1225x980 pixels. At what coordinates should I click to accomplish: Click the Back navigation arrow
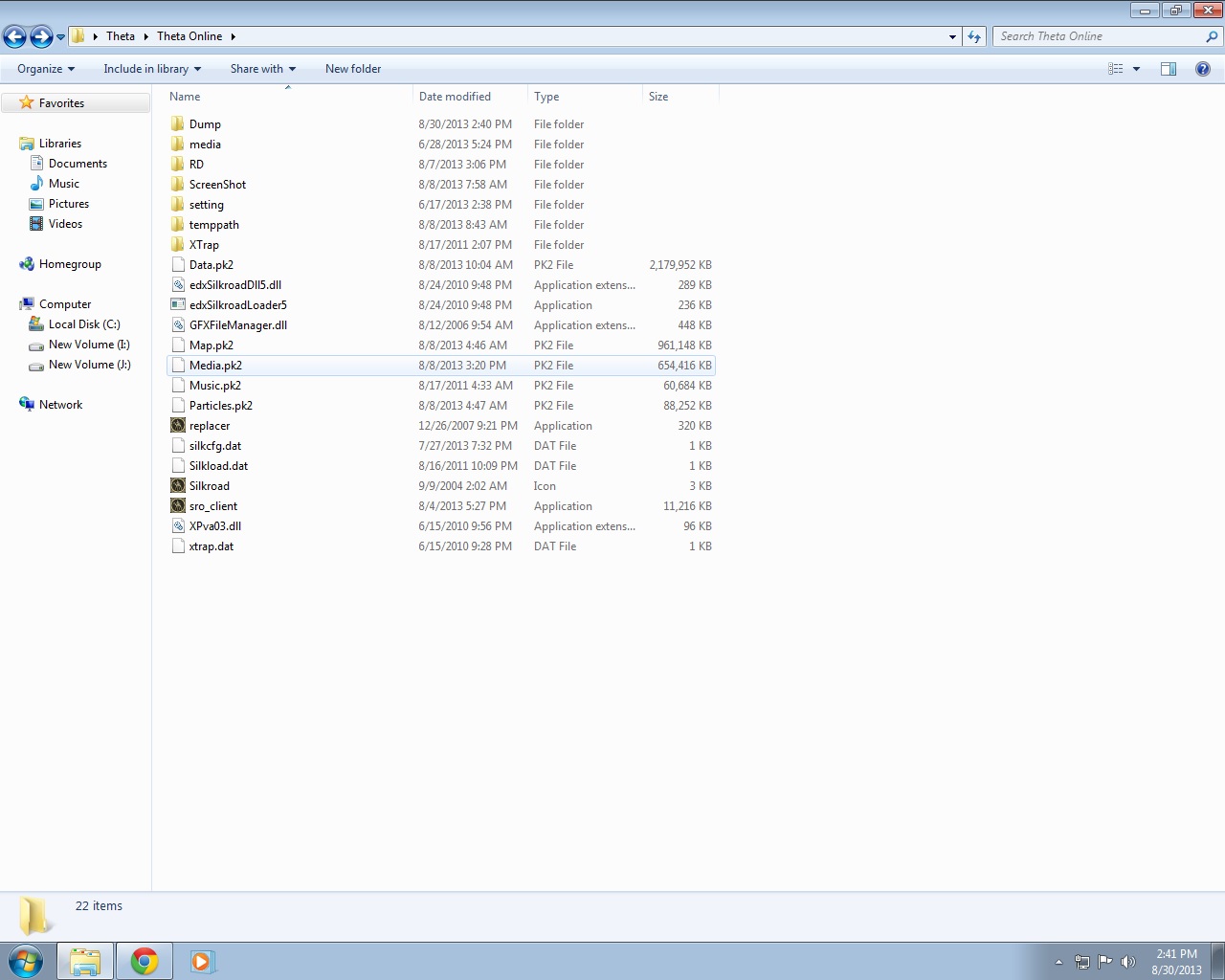(x=14, y=36)
